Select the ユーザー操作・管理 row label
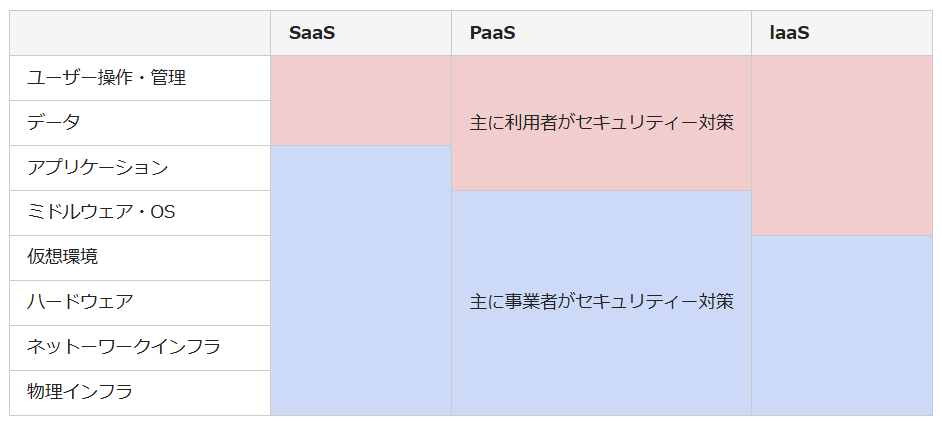This screenshot has width=942, height=423. pos(106,78)
